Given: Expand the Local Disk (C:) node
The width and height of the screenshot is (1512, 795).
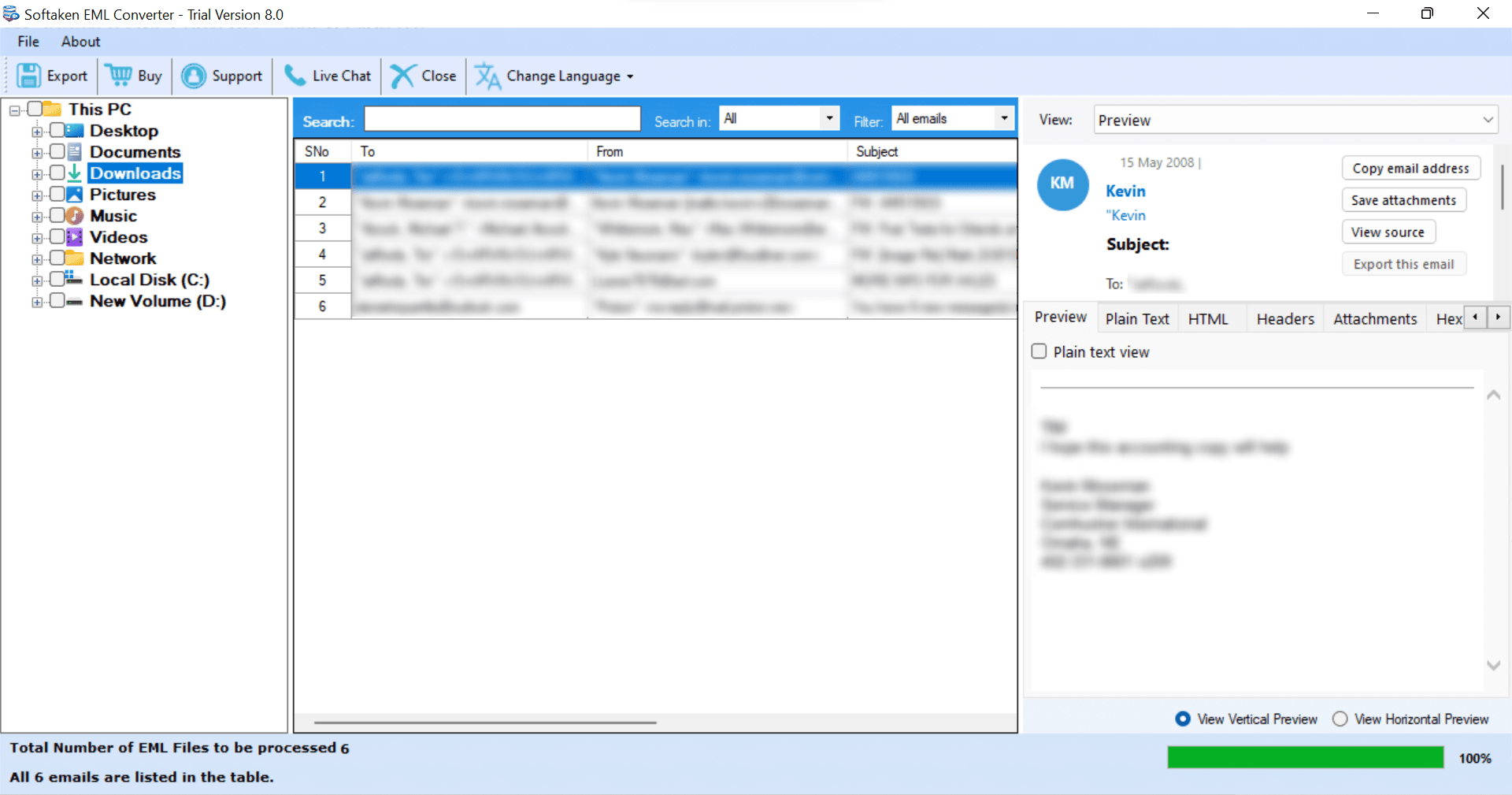Looking at the screenshot, I should pyautogui.click(x=37, y=280).
